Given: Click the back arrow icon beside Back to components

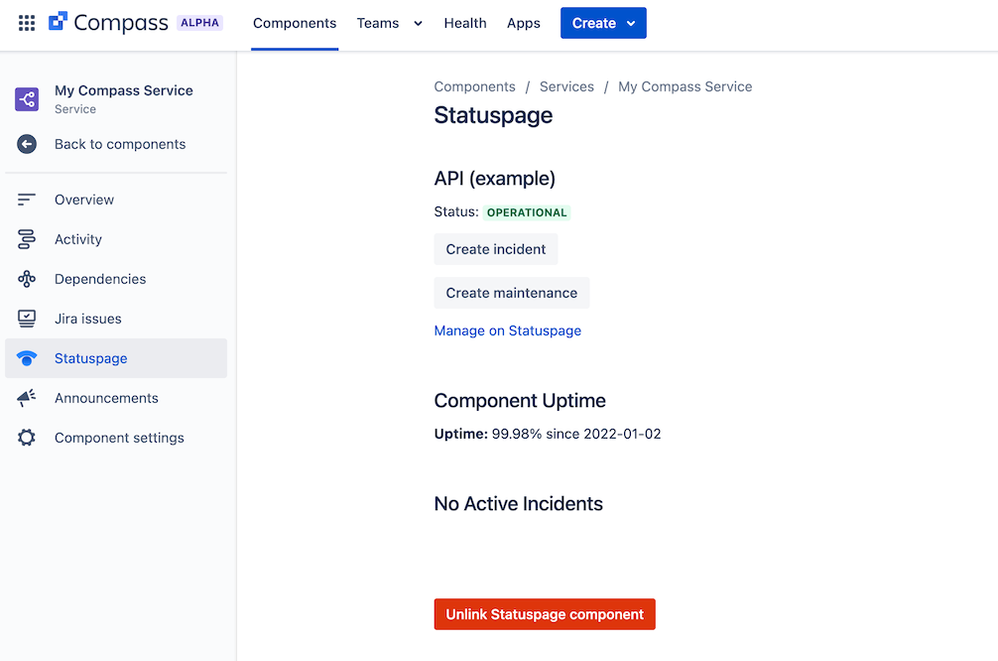Looking at the screenshot, I should tap(27, 144).
